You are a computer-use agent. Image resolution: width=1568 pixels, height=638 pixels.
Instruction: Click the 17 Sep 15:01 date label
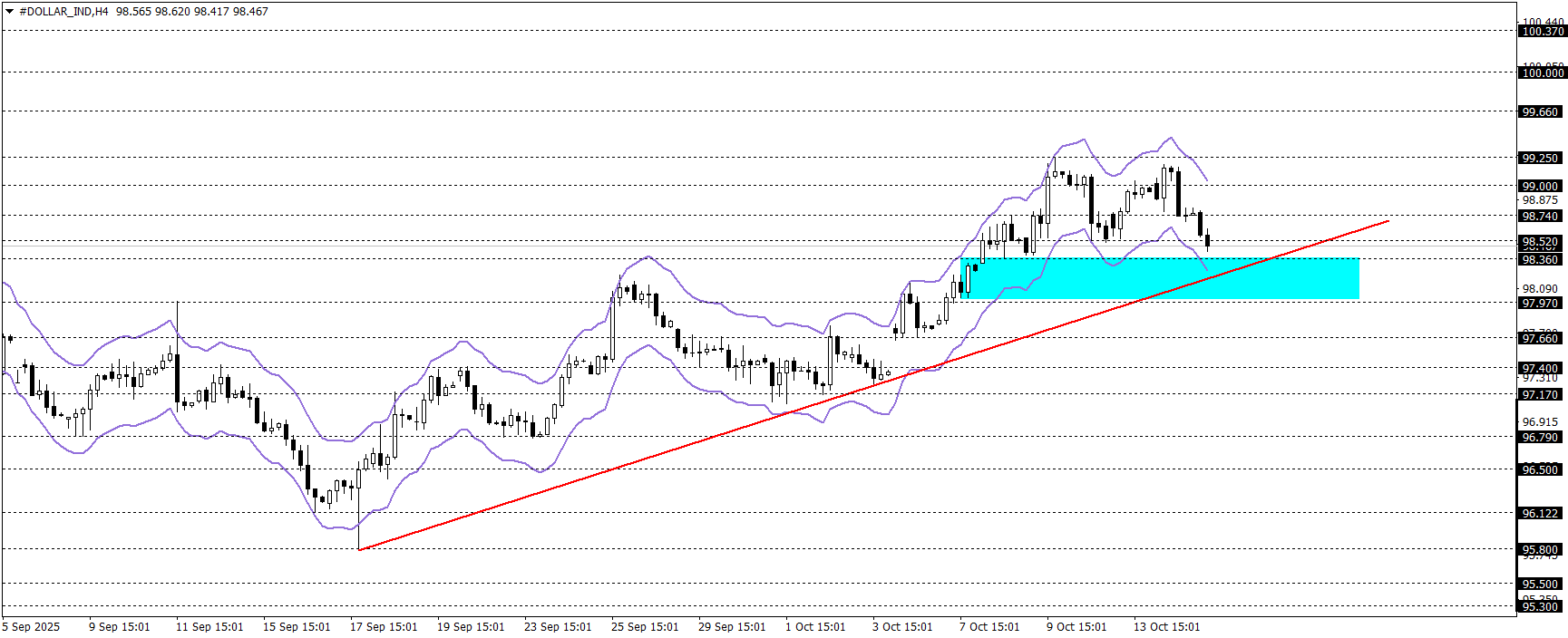click(384, 627)
